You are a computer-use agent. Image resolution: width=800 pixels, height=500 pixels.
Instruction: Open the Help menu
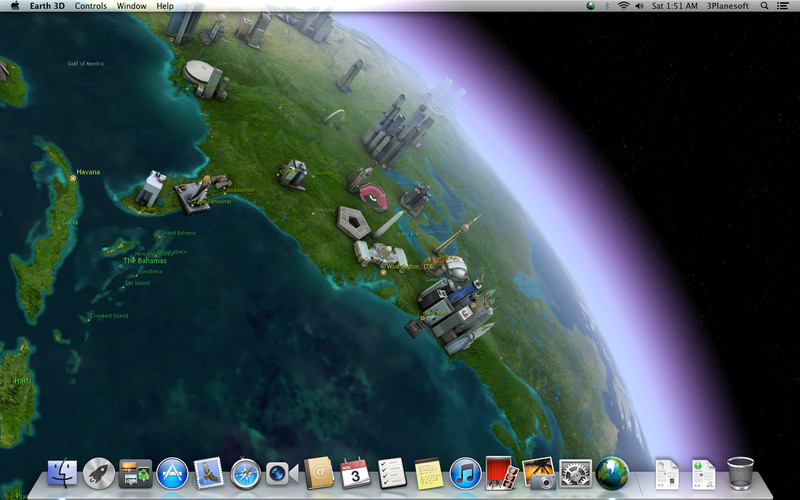(x=165, y=6)
